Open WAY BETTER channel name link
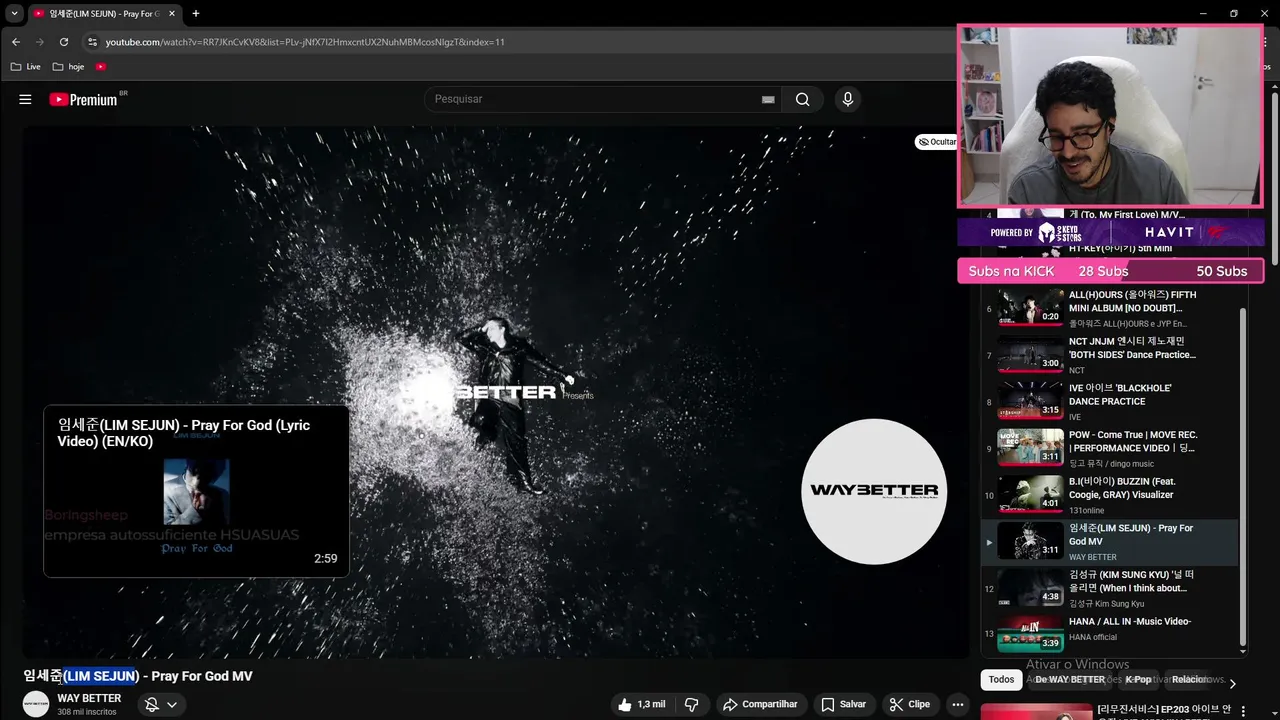1280x720 pixels. click(89, 698)
